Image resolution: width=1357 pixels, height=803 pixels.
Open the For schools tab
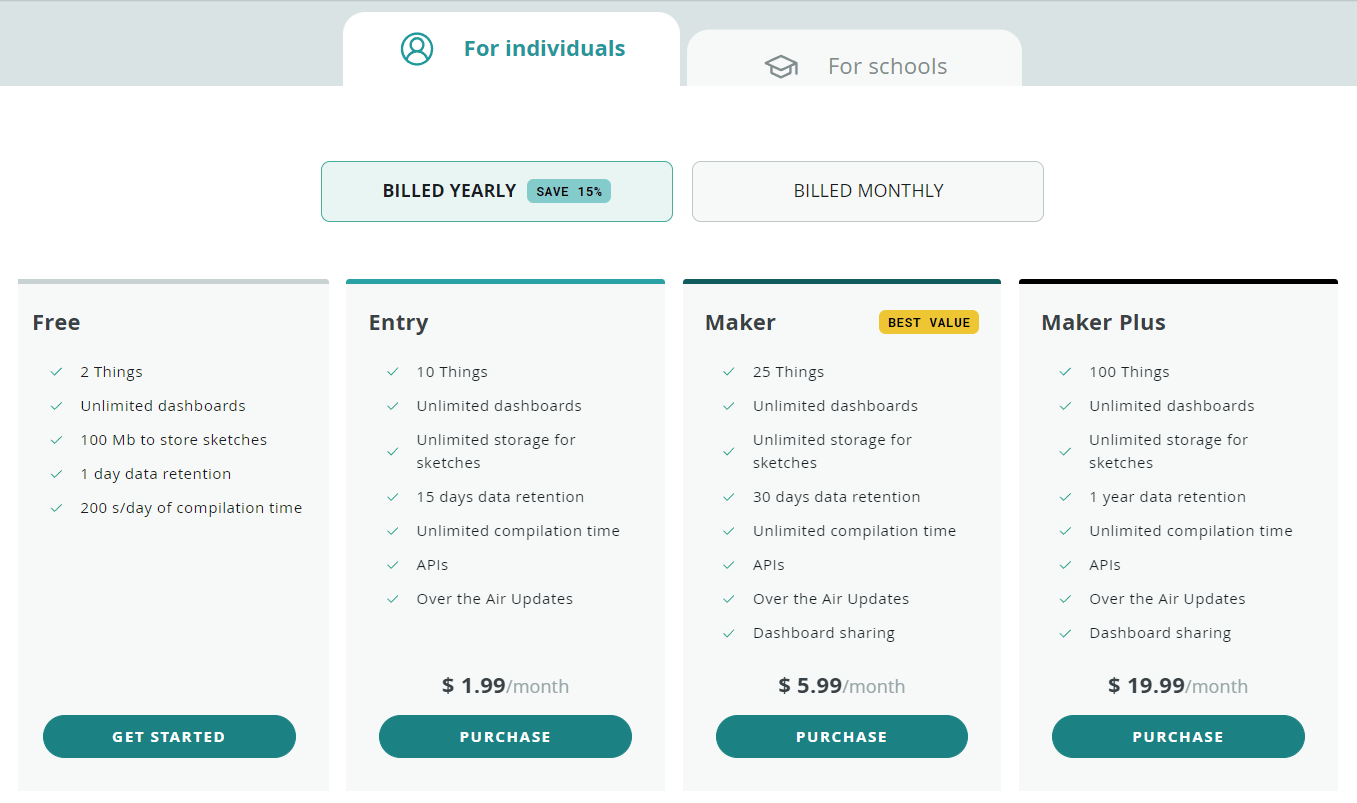(x=855, y=58)
